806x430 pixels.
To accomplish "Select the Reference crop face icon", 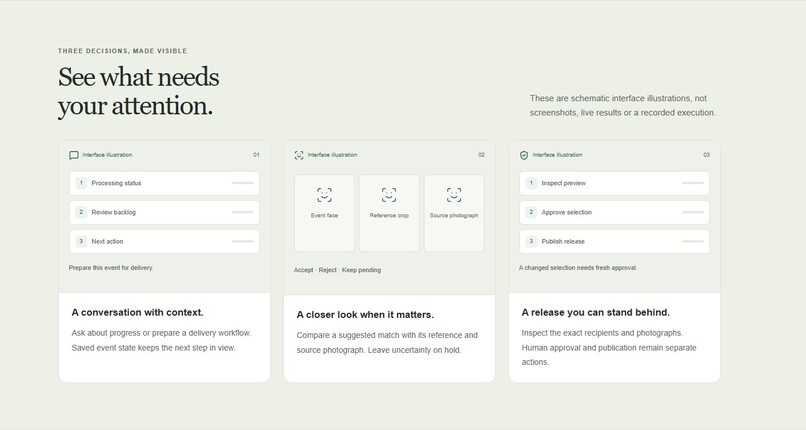I will [x=389, y=195].
